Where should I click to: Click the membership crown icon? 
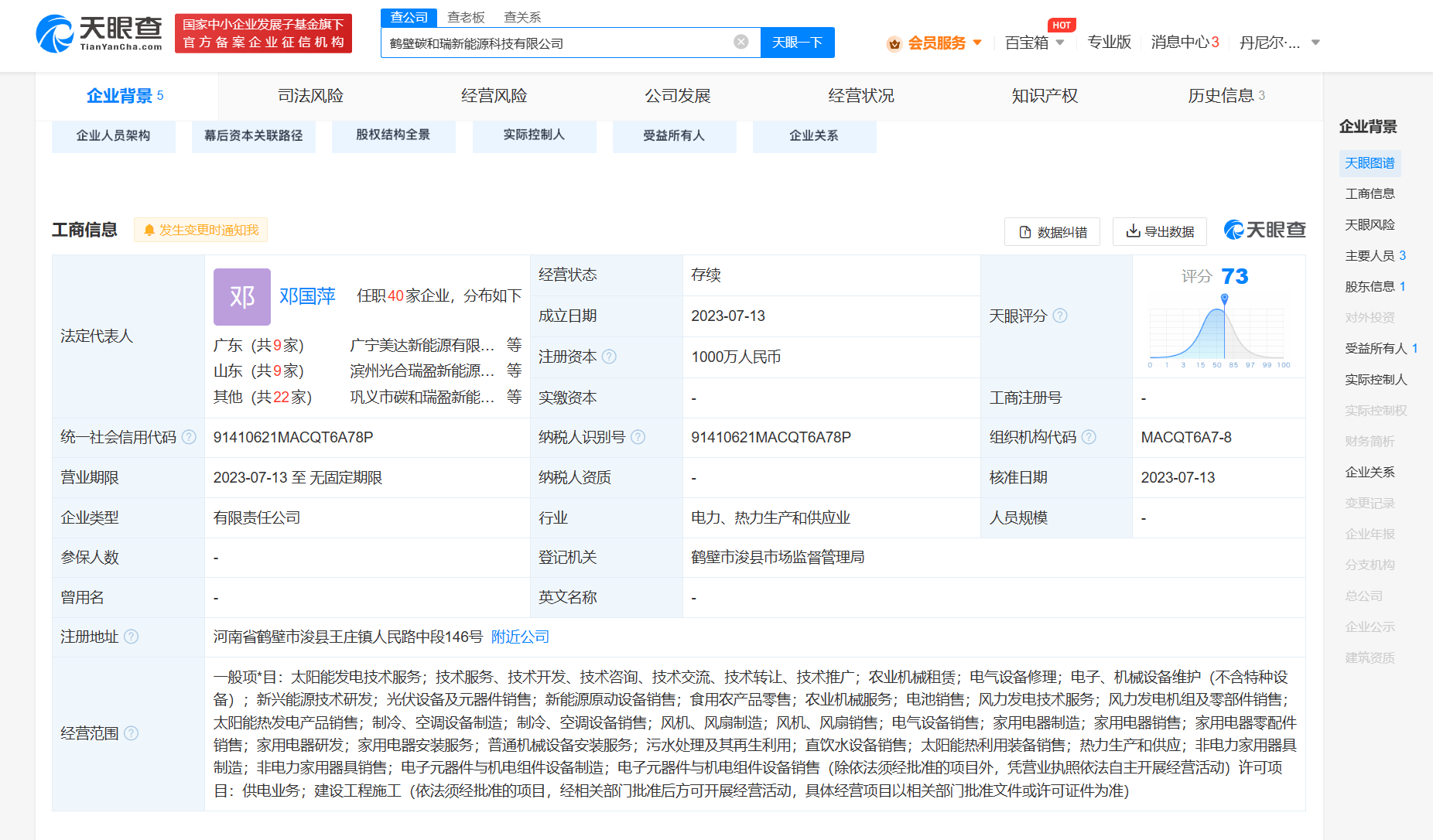[894, 43]
